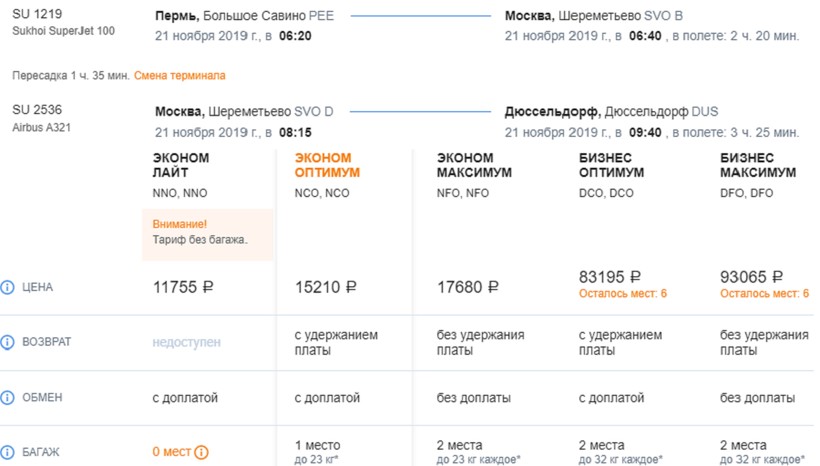This screenshot has height=466, width=820.
Task: Click the 11755 ₽ price
Action: point(183,288)
